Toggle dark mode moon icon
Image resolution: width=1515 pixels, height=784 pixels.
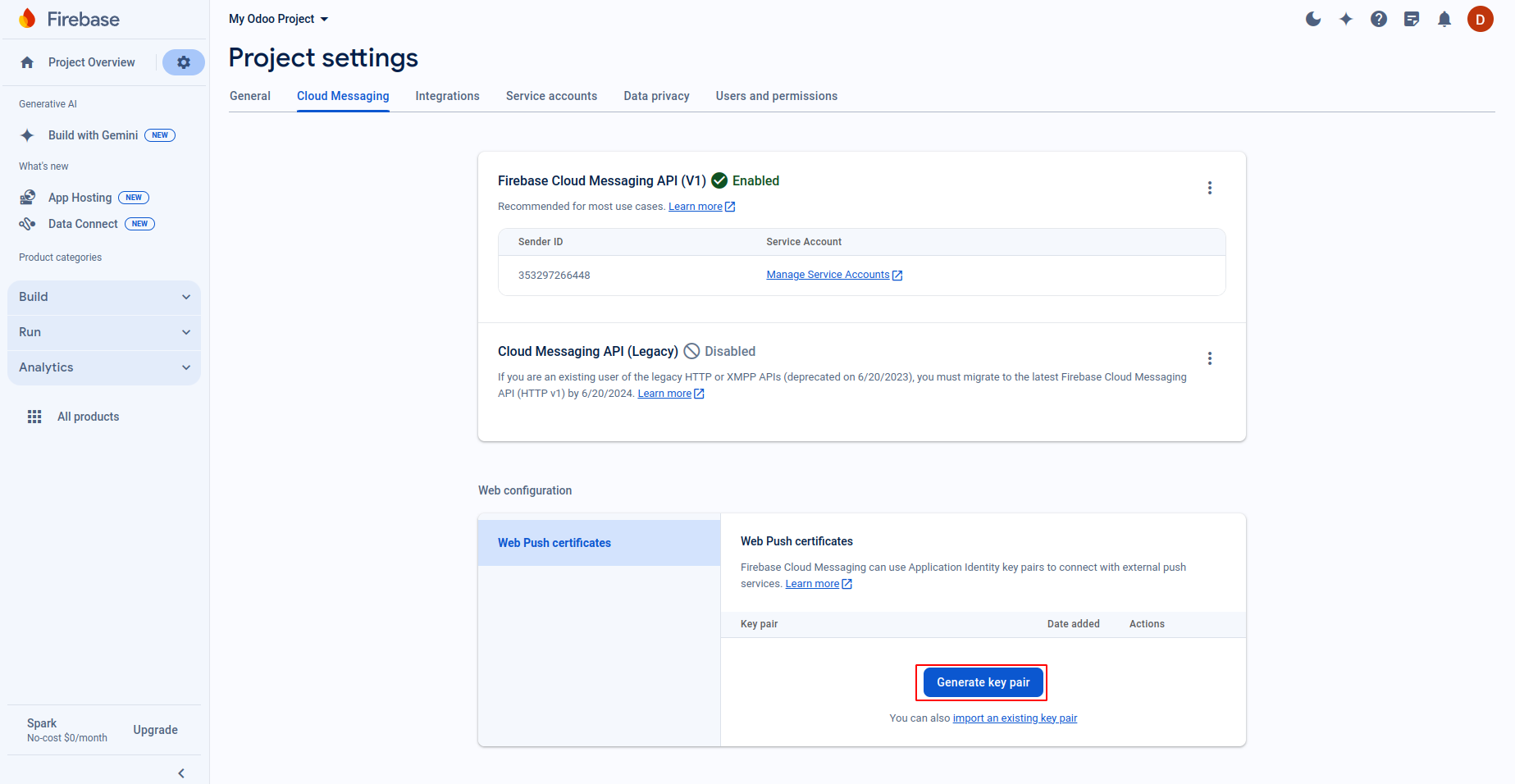(1313, 19)
